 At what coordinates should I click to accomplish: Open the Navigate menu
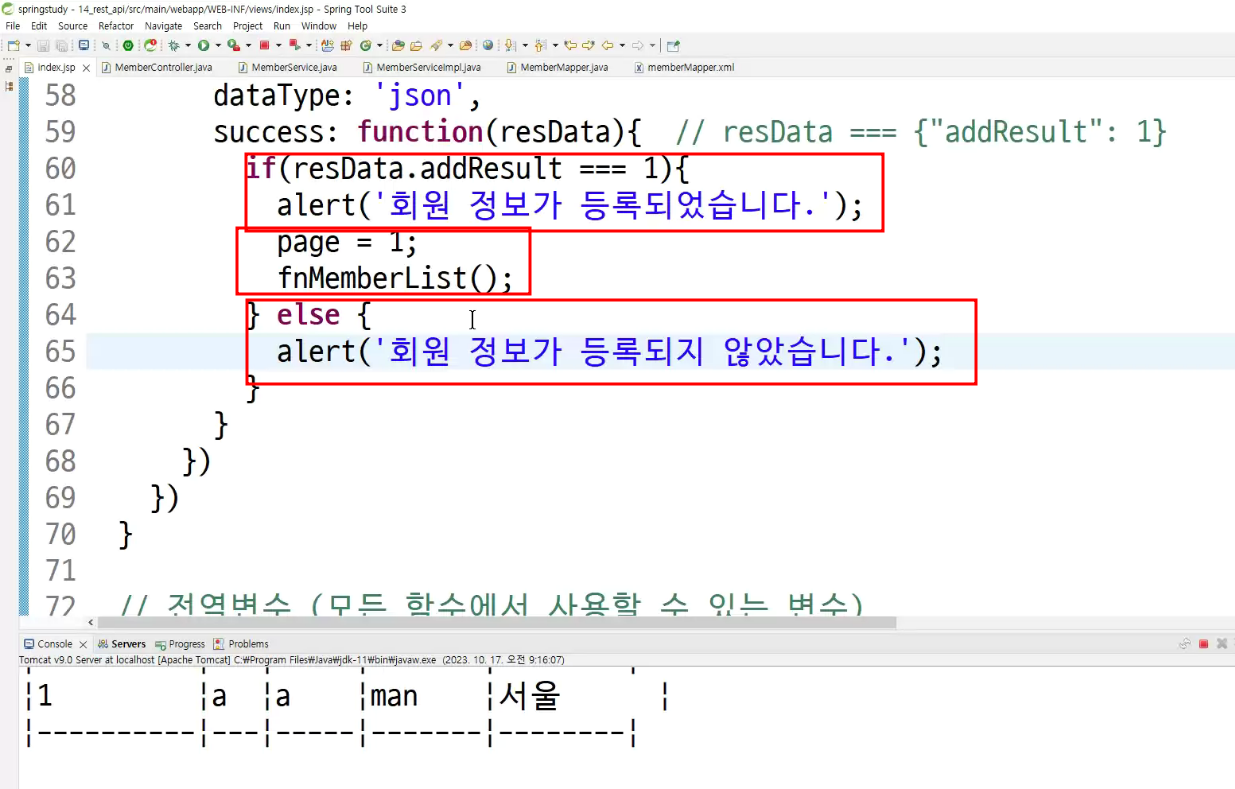163,26
